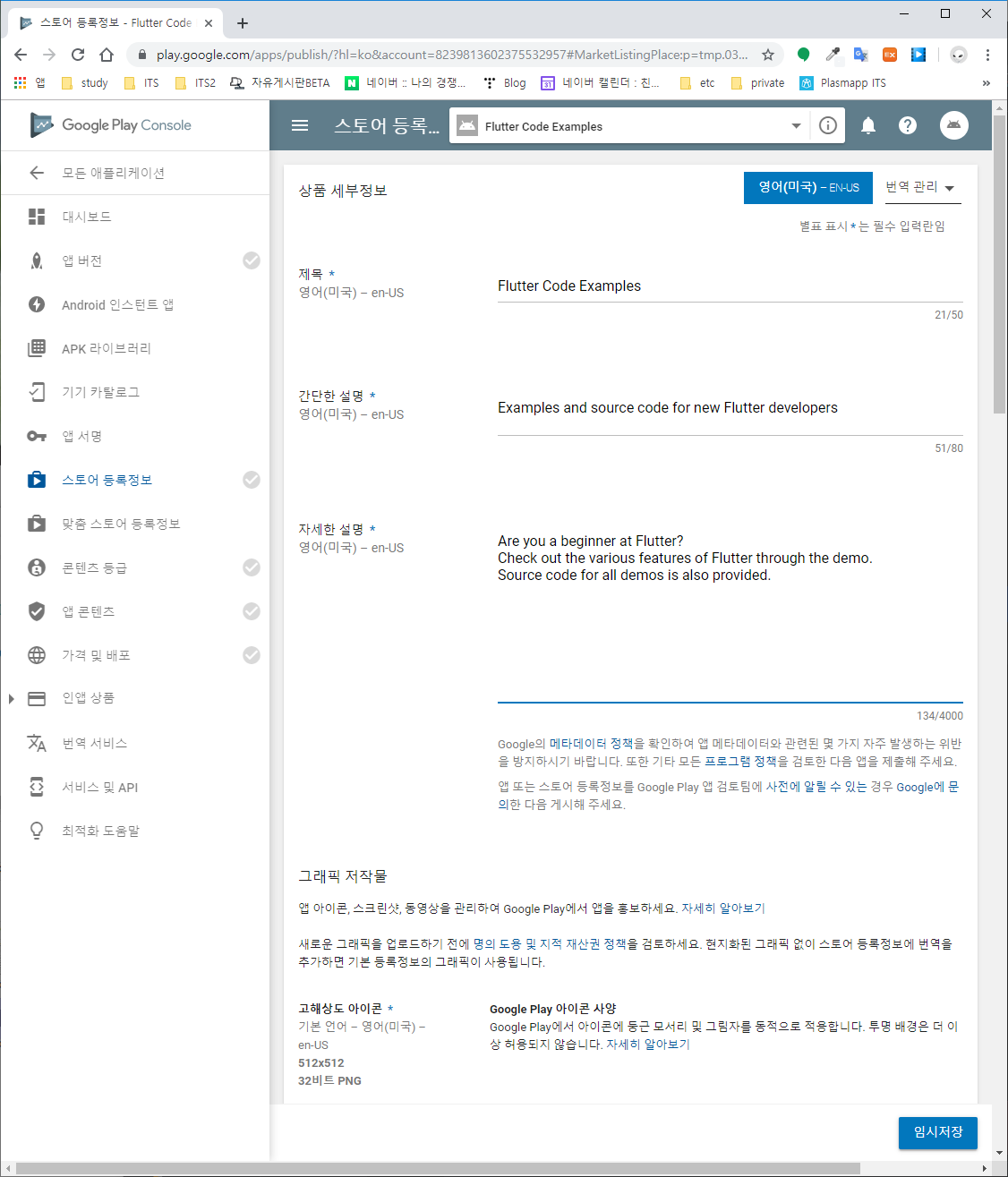Open the Plasmapp ITS bookmark
The height and width of the screenshot is (1177, 1008).
(842, 82)
